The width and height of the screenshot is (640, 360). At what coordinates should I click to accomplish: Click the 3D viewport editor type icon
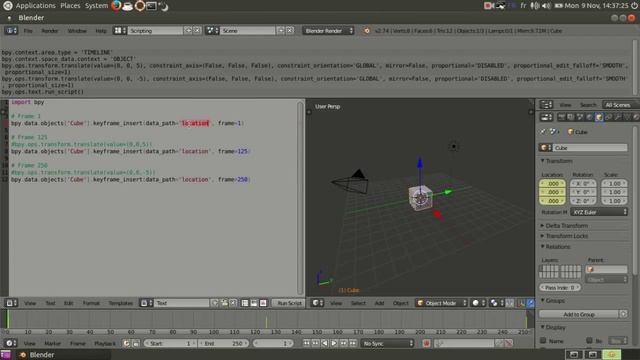[x=318, y=303]
